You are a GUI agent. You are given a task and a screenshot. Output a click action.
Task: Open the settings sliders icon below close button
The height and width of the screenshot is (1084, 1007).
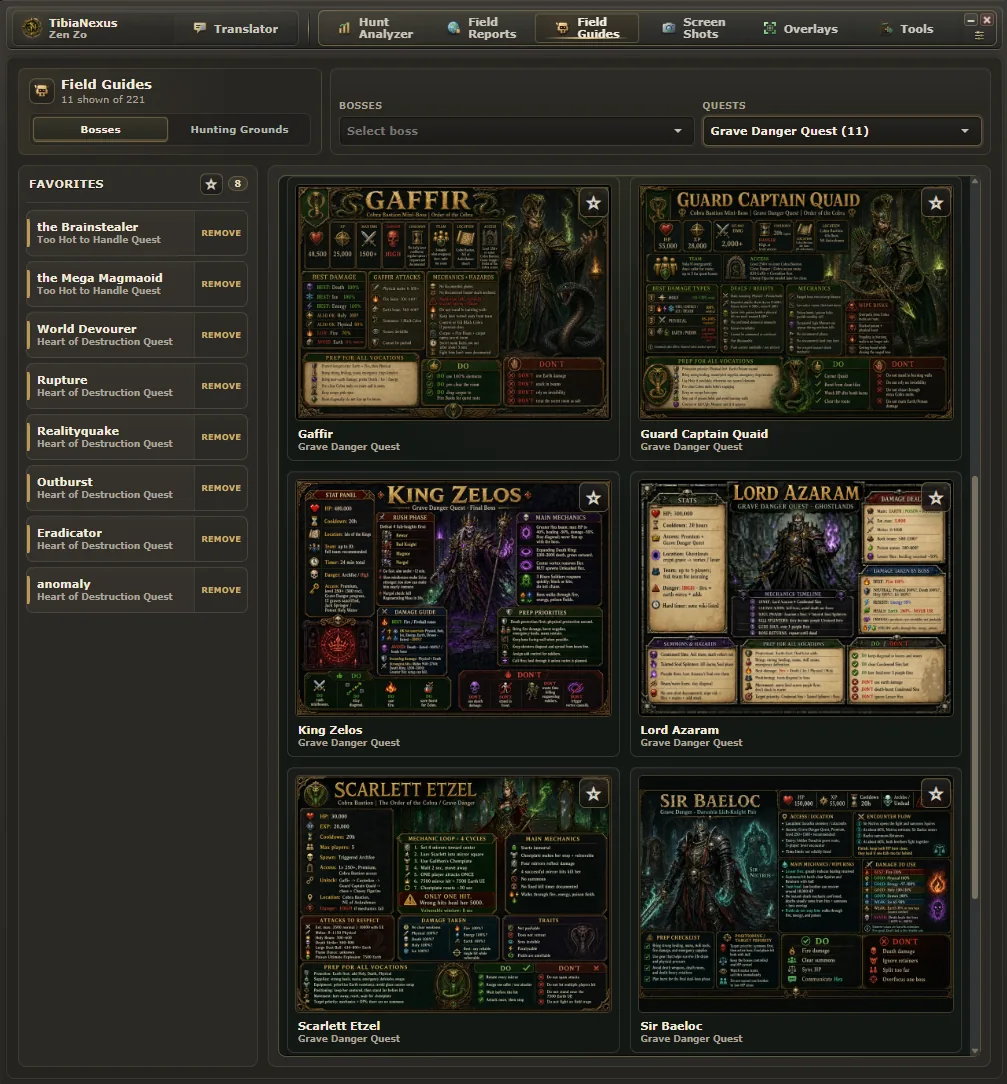click(979, 35)
